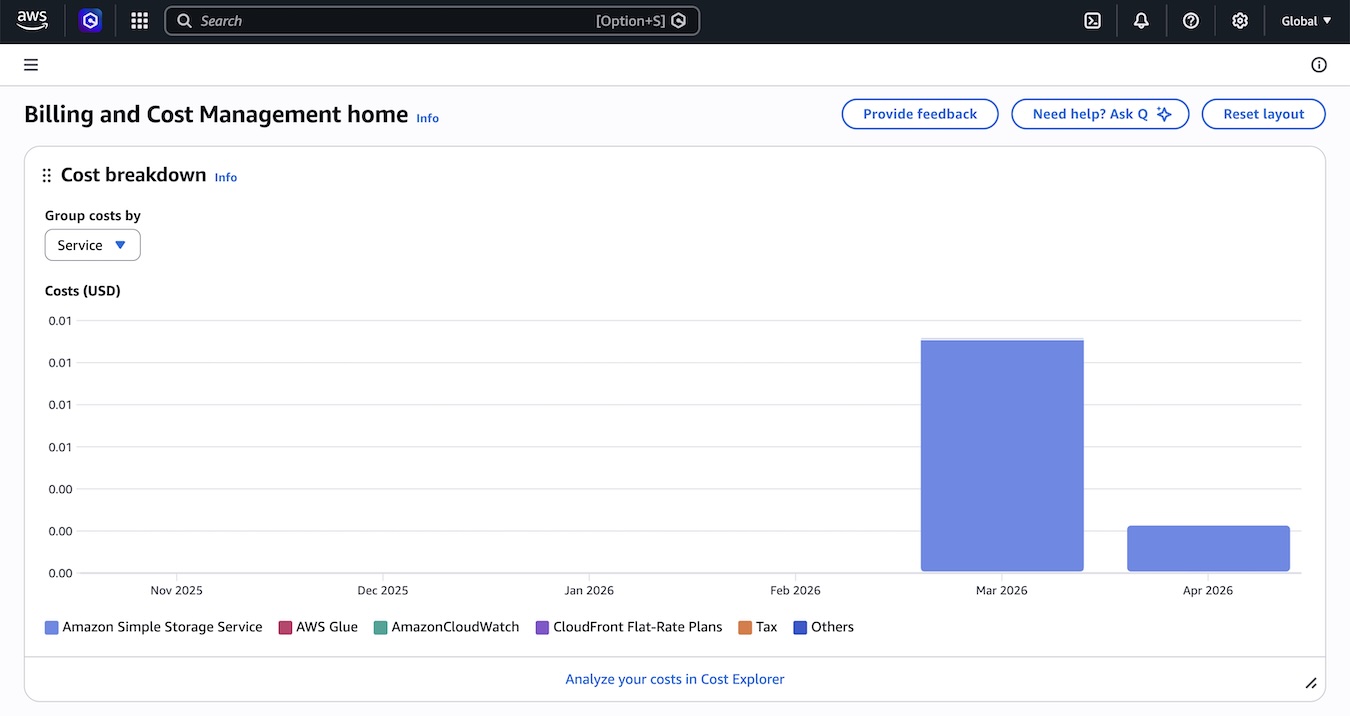The width and height of the screenshot is (1350, 716).
Task: Open the Service group-by dropdown
Action: tap(92, 245)
